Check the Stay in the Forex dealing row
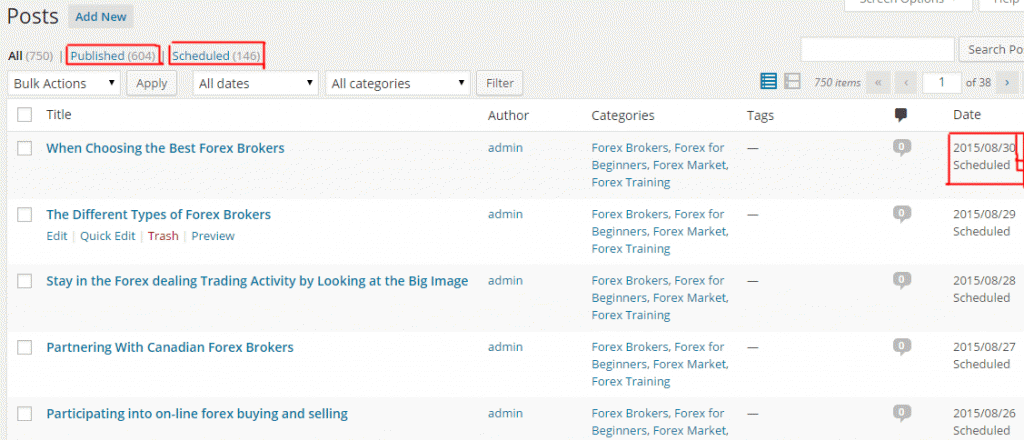Screen dimensions: 1024x440 (x=25, y=281)
